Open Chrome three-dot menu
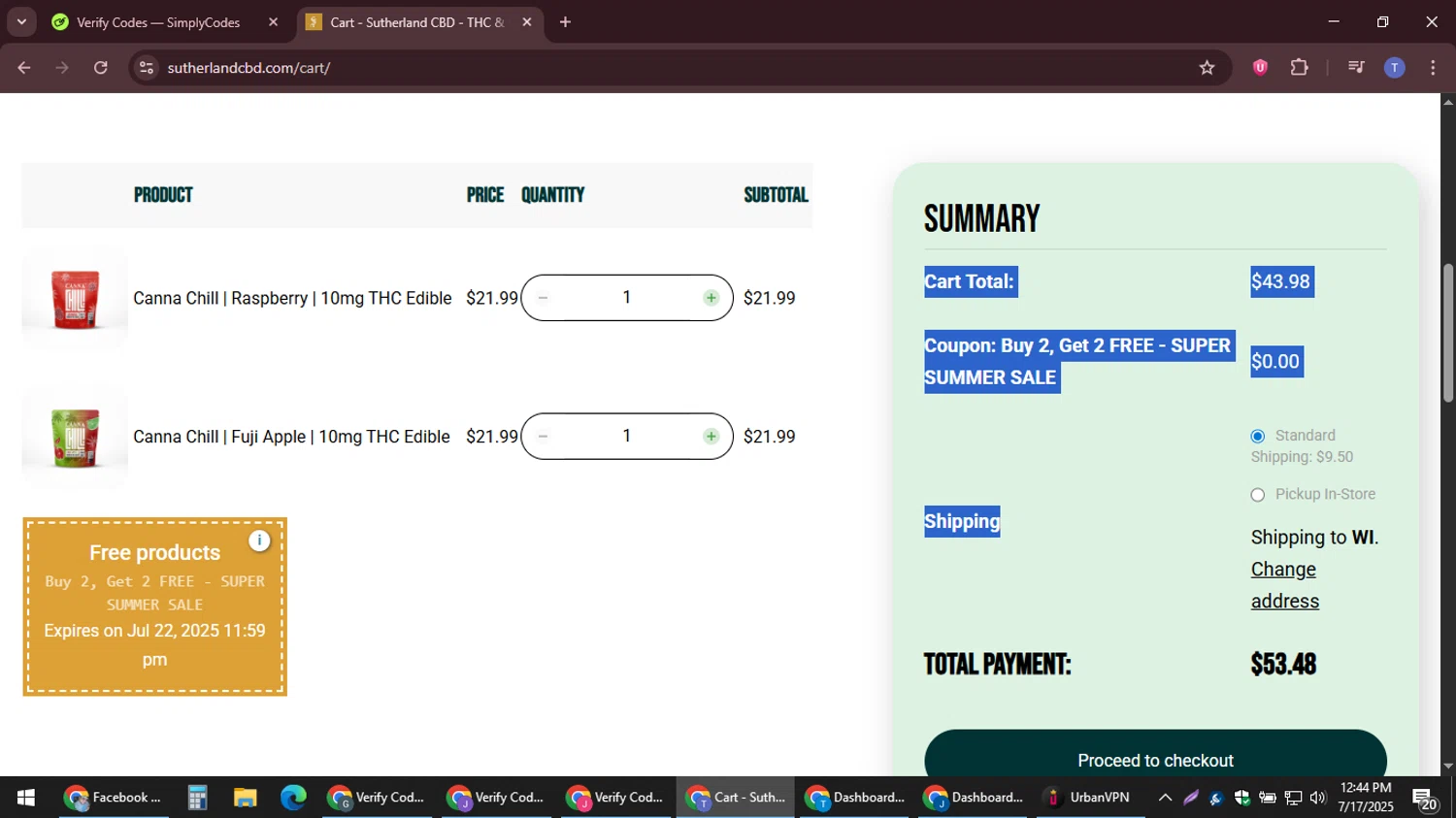Screen dimensions: 1456x818 (1433, 68)
